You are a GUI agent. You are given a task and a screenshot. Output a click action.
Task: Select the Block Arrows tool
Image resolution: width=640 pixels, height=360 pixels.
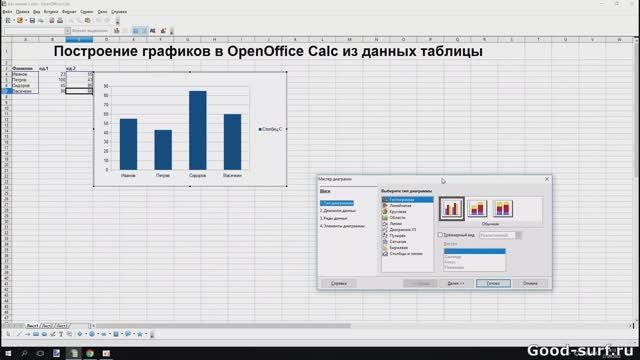(104, 334)
